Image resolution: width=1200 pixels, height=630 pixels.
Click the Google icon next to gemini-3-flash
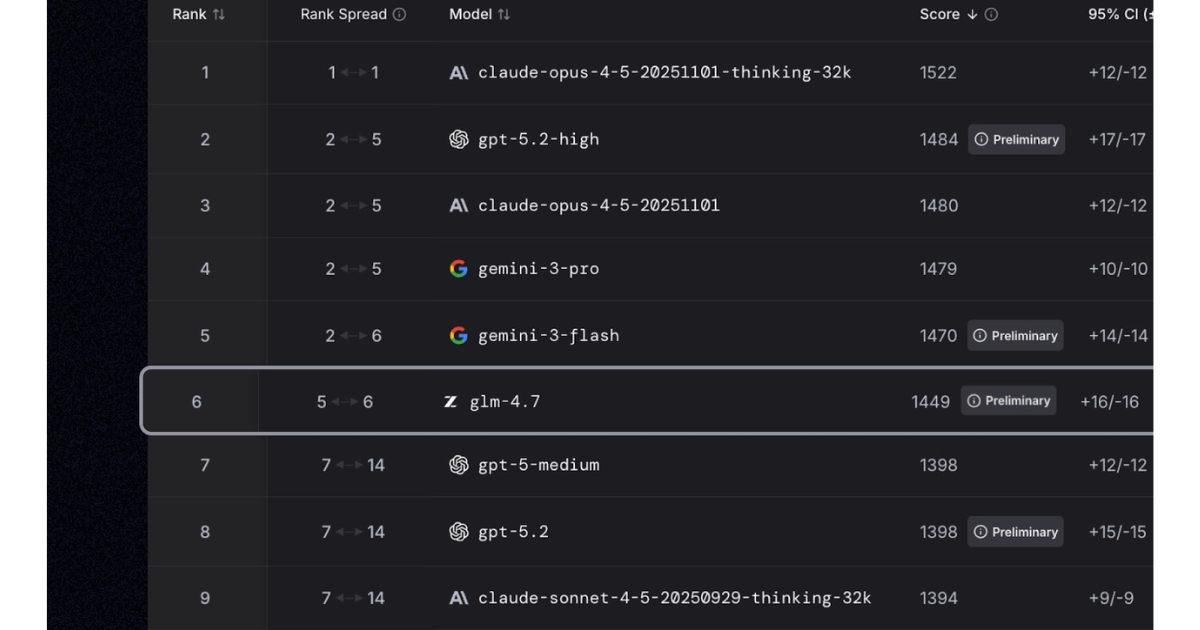[x=458, y=335]
